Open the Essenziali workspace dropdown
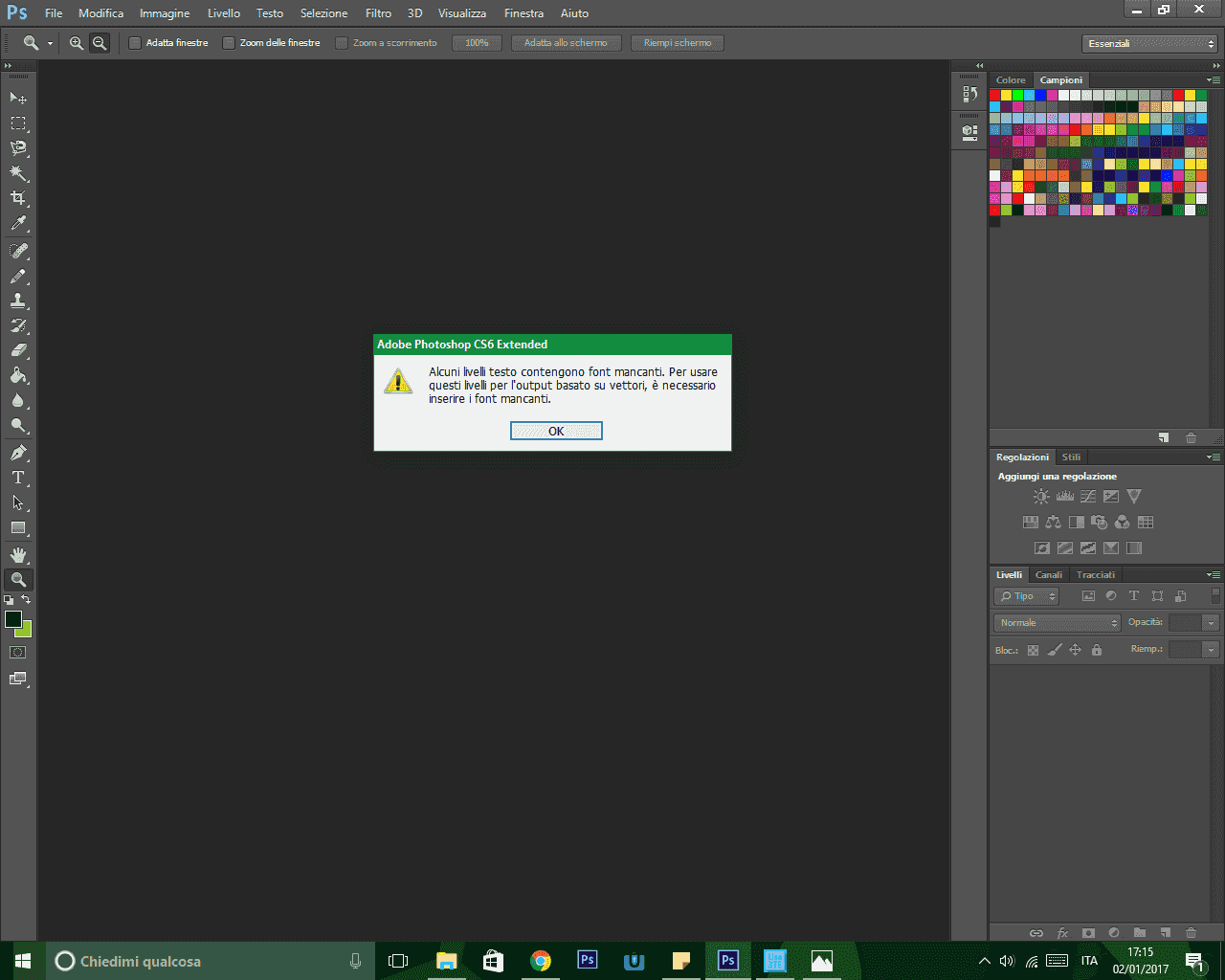 pyautogui.click(x=1150, y=44)
